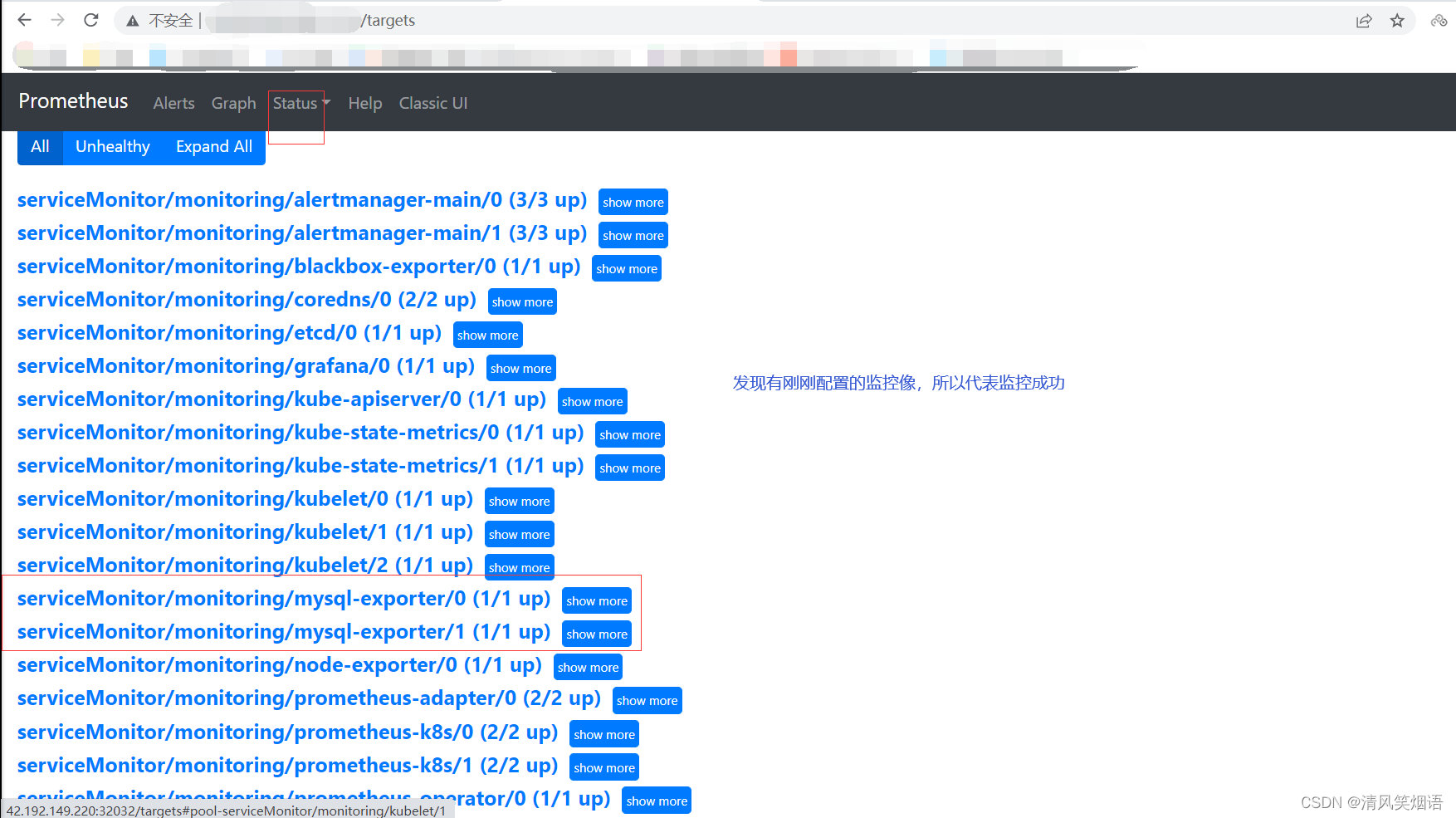Open prometheus-adapter/0 target pool link
This screenshot has height=818, width=1456.
309,698
